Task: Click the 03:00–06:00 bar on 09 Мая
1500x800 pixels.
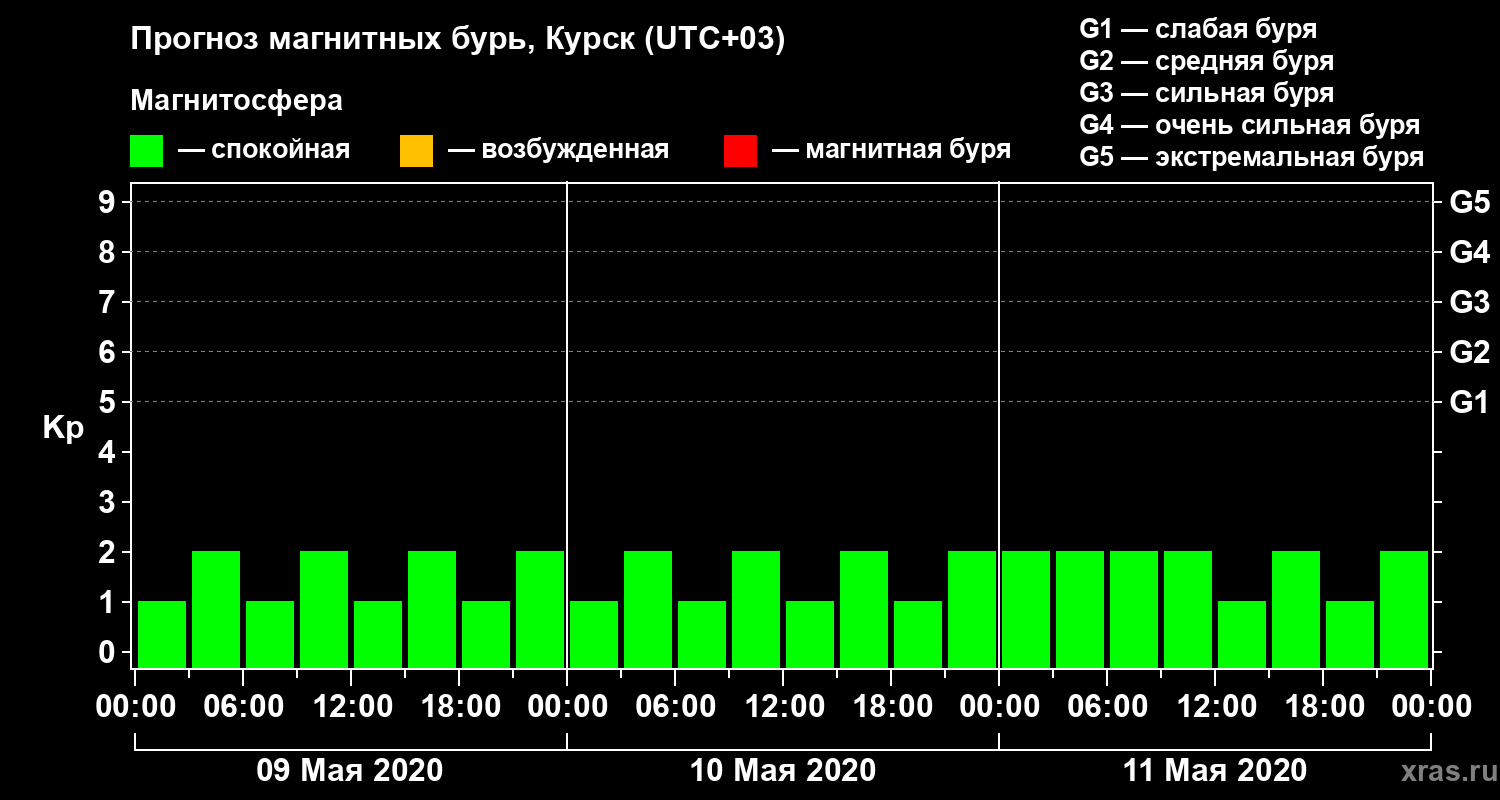Action: point(216,609)
